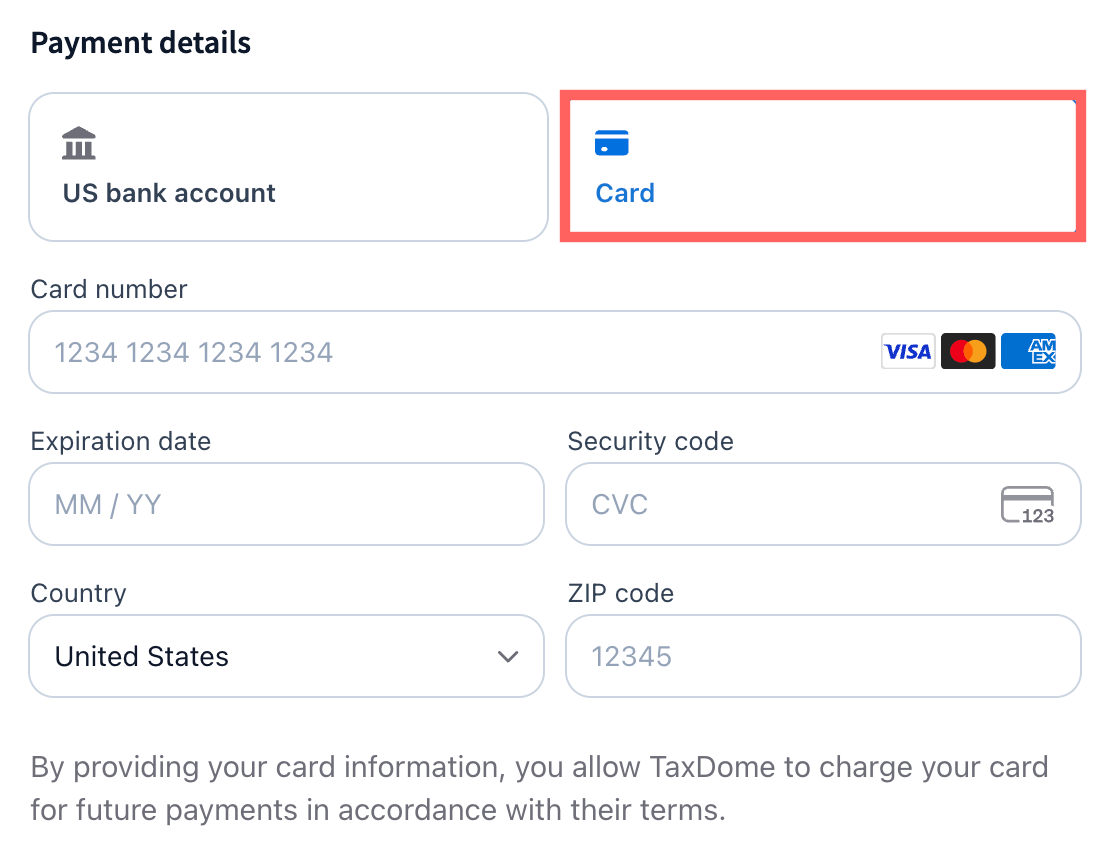Click the American Express logo
The width and height of the screenshot is (1104, 850).
click(1028, 352)
